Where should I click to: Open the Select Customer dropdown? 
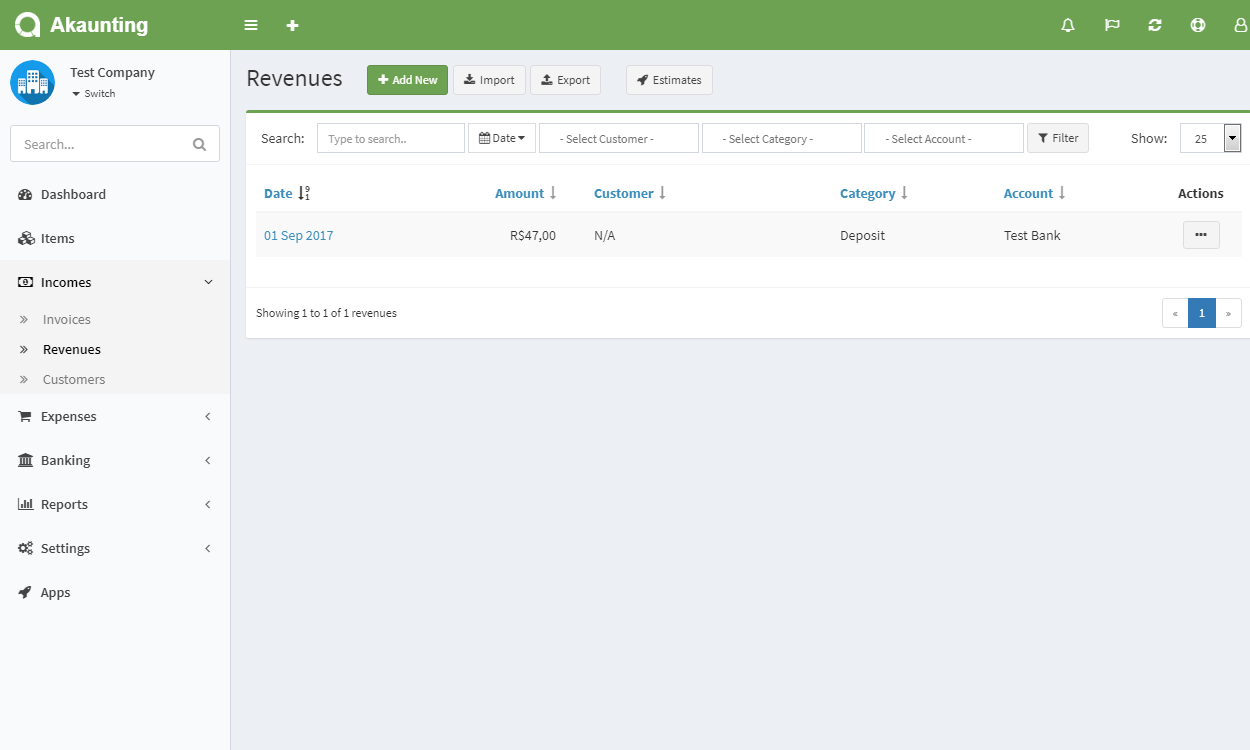tap(618, 139)
